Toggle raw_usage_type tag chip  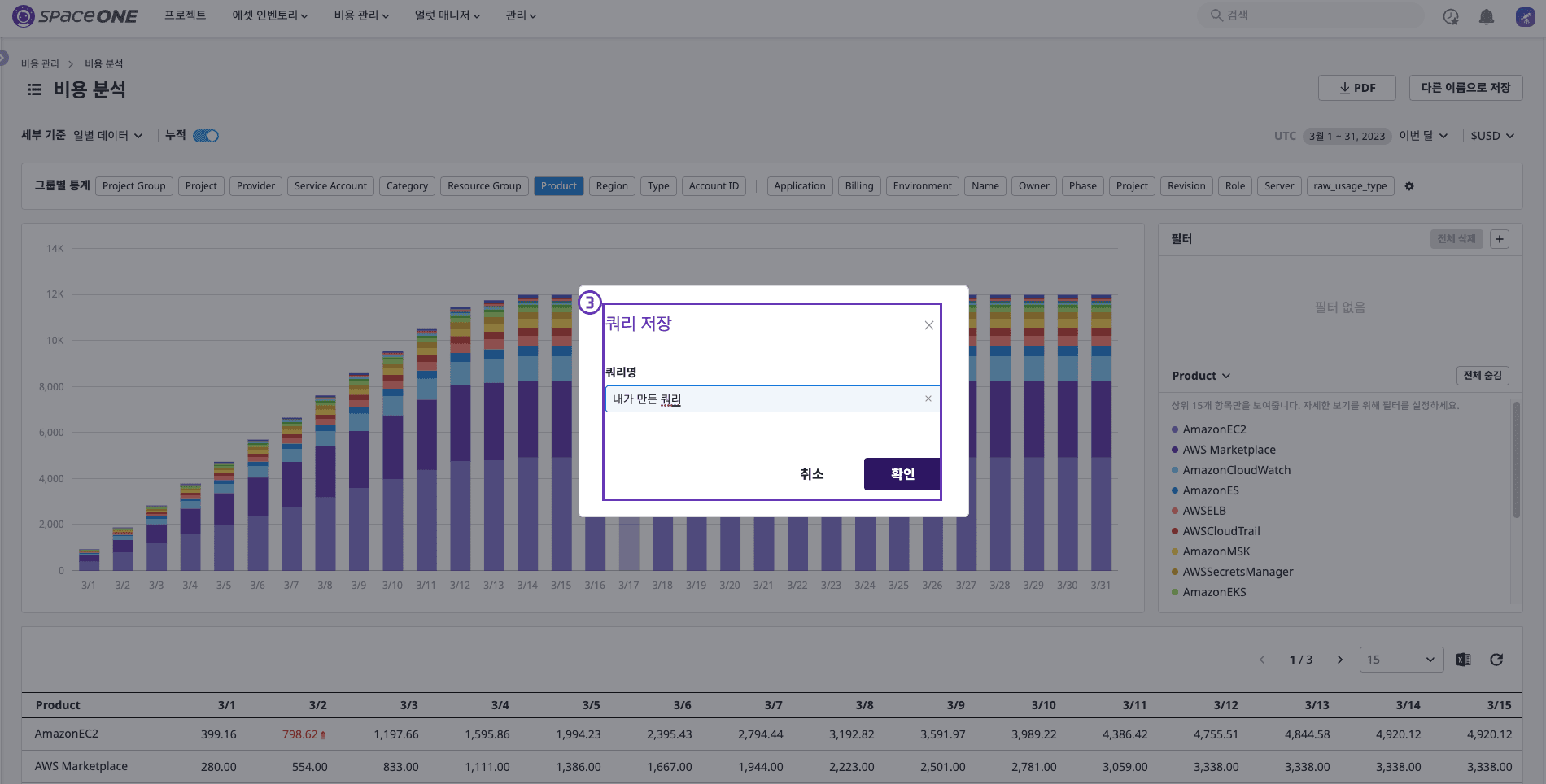point(1350,186)
